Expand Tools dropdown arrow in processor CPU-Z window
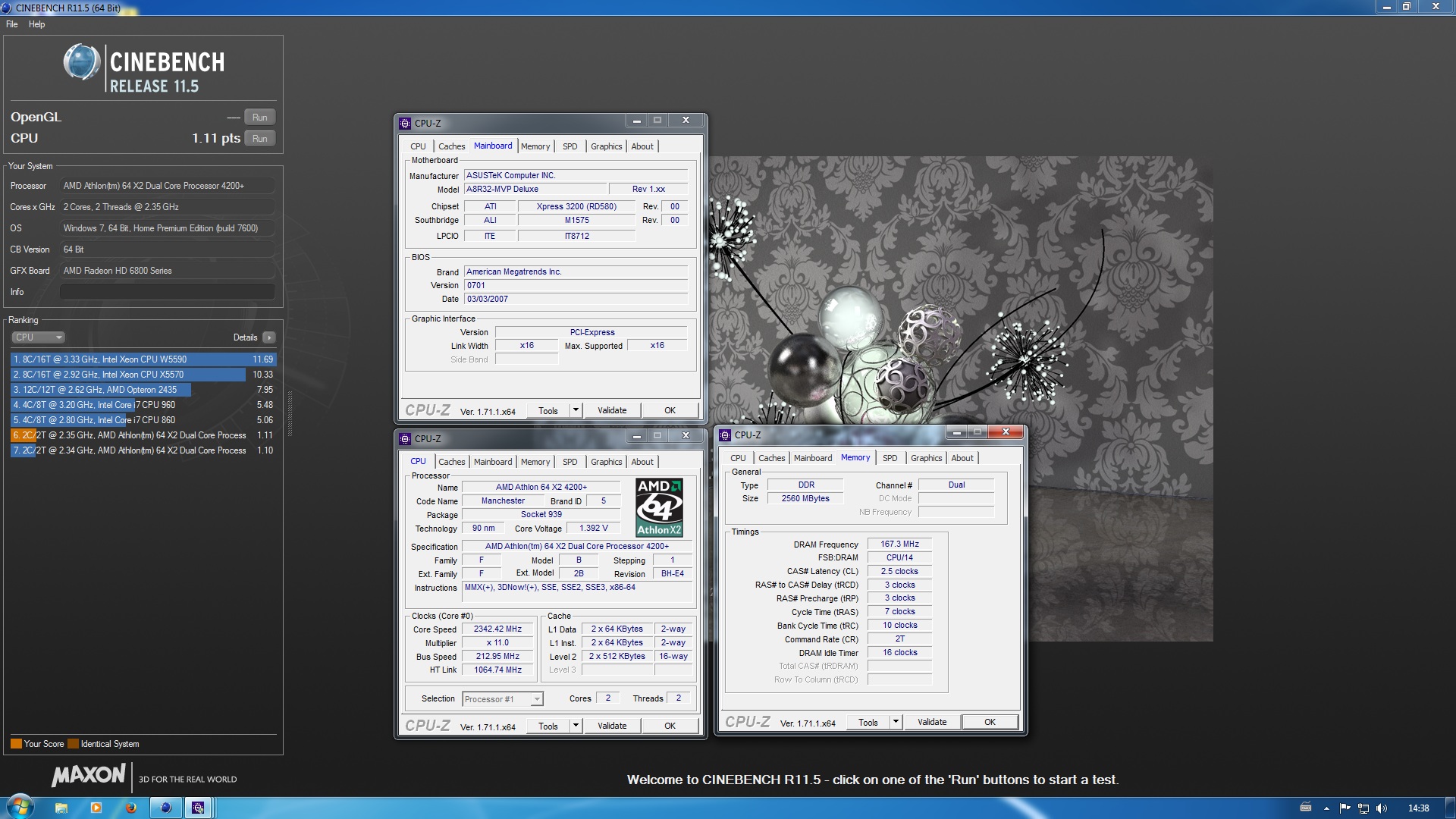Image resolution: width=1456 pixels, height=819 pixels. (576, 726)
